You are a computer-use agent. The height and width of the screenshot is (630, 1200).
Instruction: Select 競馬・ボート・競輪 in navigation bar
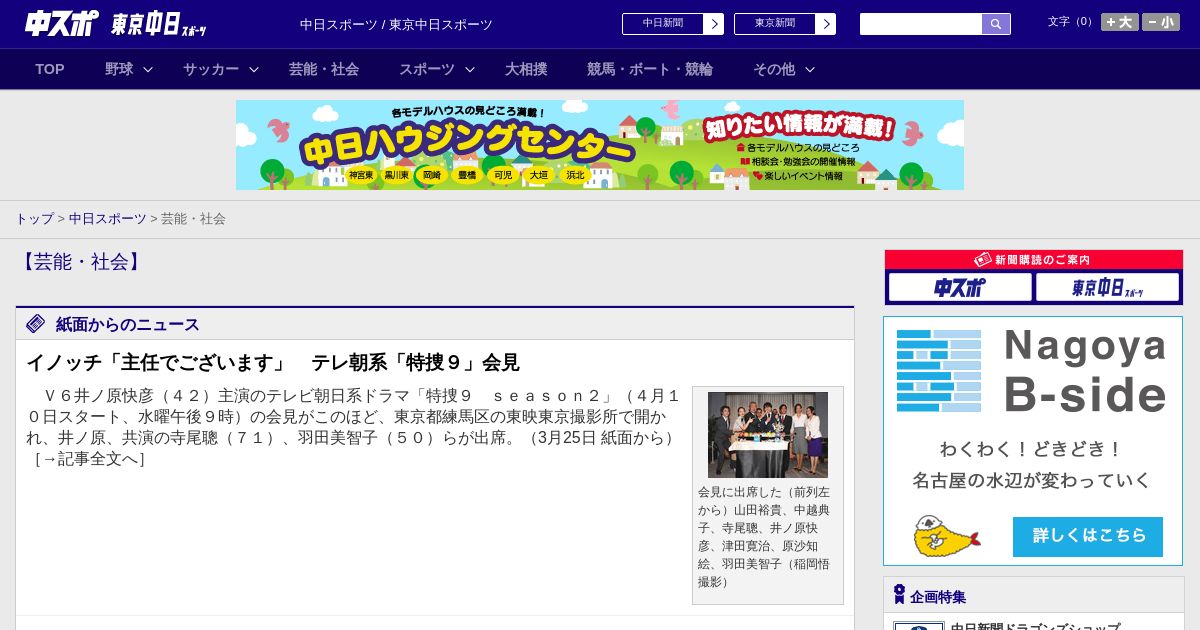click(650, 69)
